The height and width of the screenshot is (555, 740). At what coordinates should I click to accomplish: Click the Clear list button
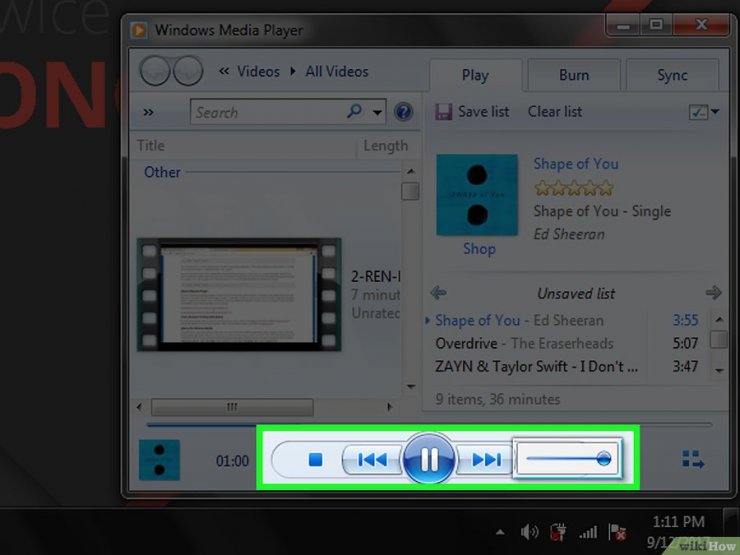pyautogui.click(x=555, y=112)
